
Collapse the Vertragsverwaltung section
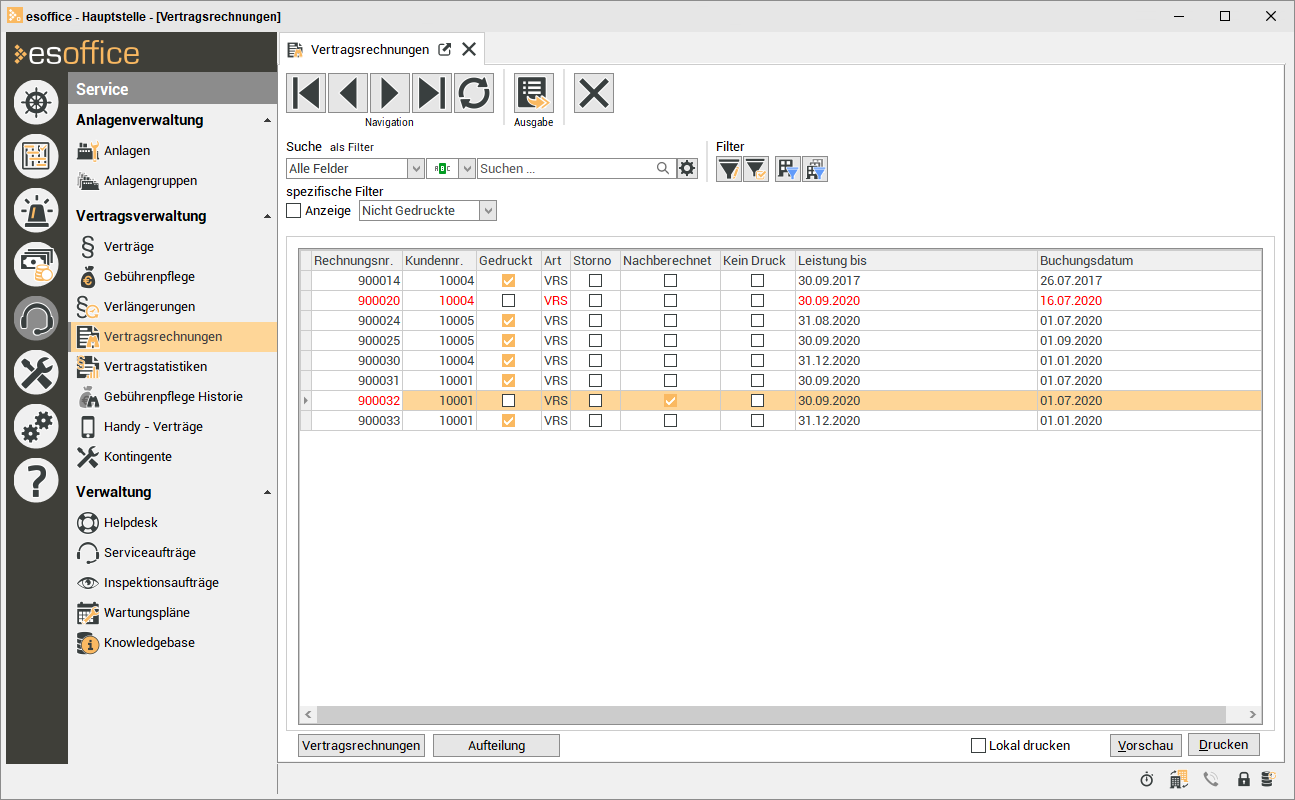coord(267,217)
